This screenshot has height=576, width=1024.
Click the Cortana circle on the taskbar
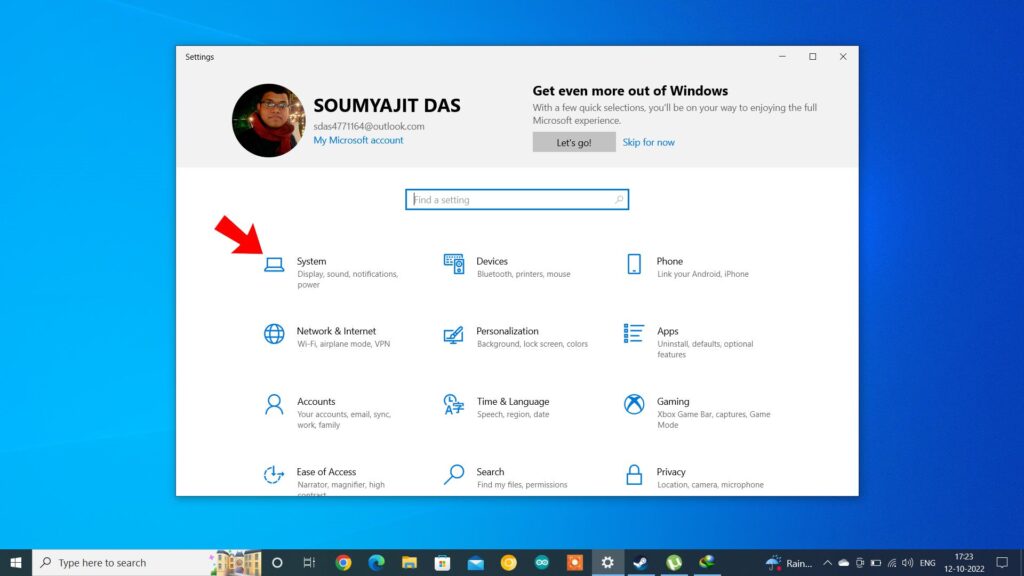point(277,562)
